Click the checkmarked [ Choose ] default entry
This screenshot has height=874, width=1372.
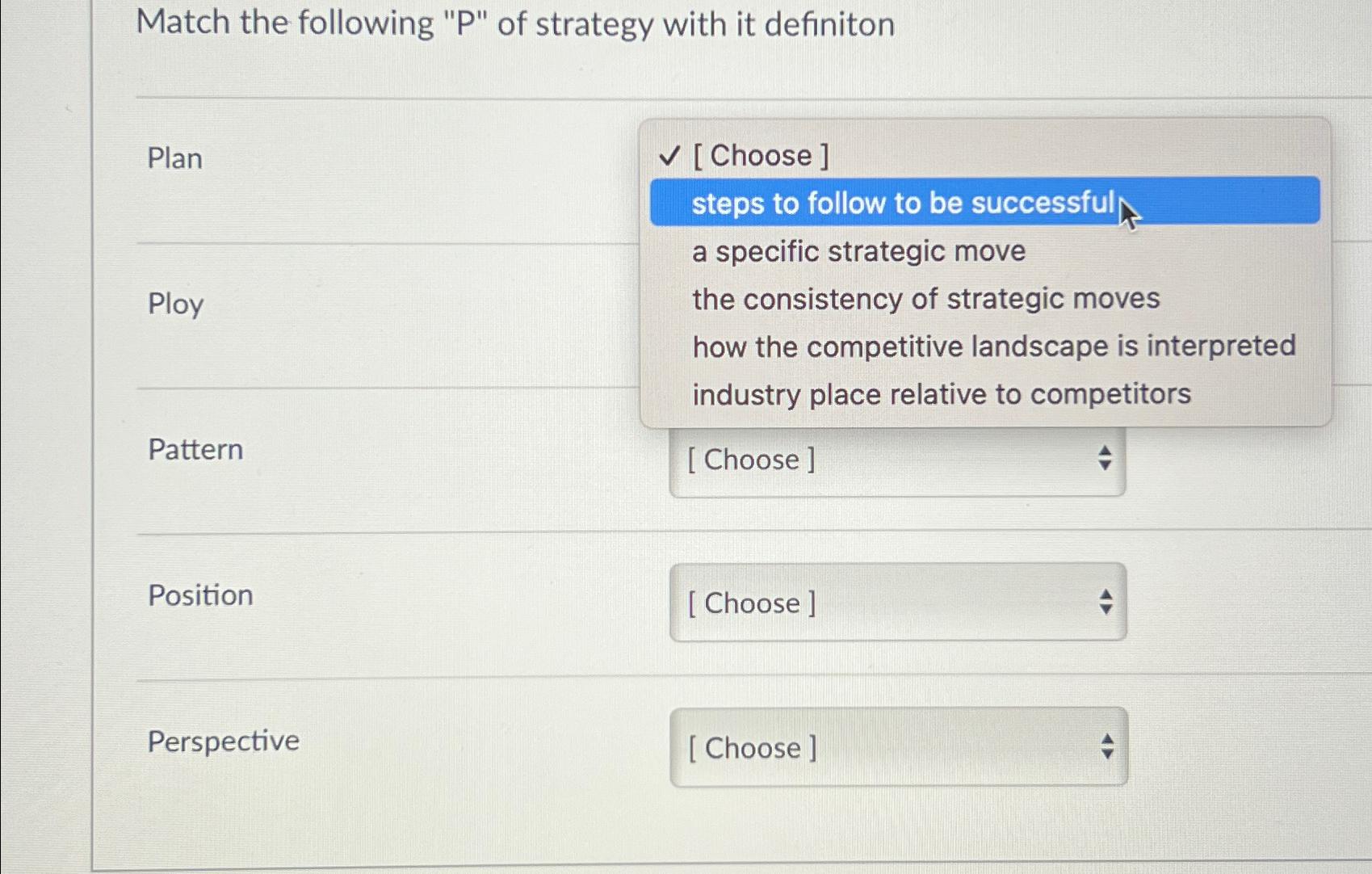click(x=762, y=155)
